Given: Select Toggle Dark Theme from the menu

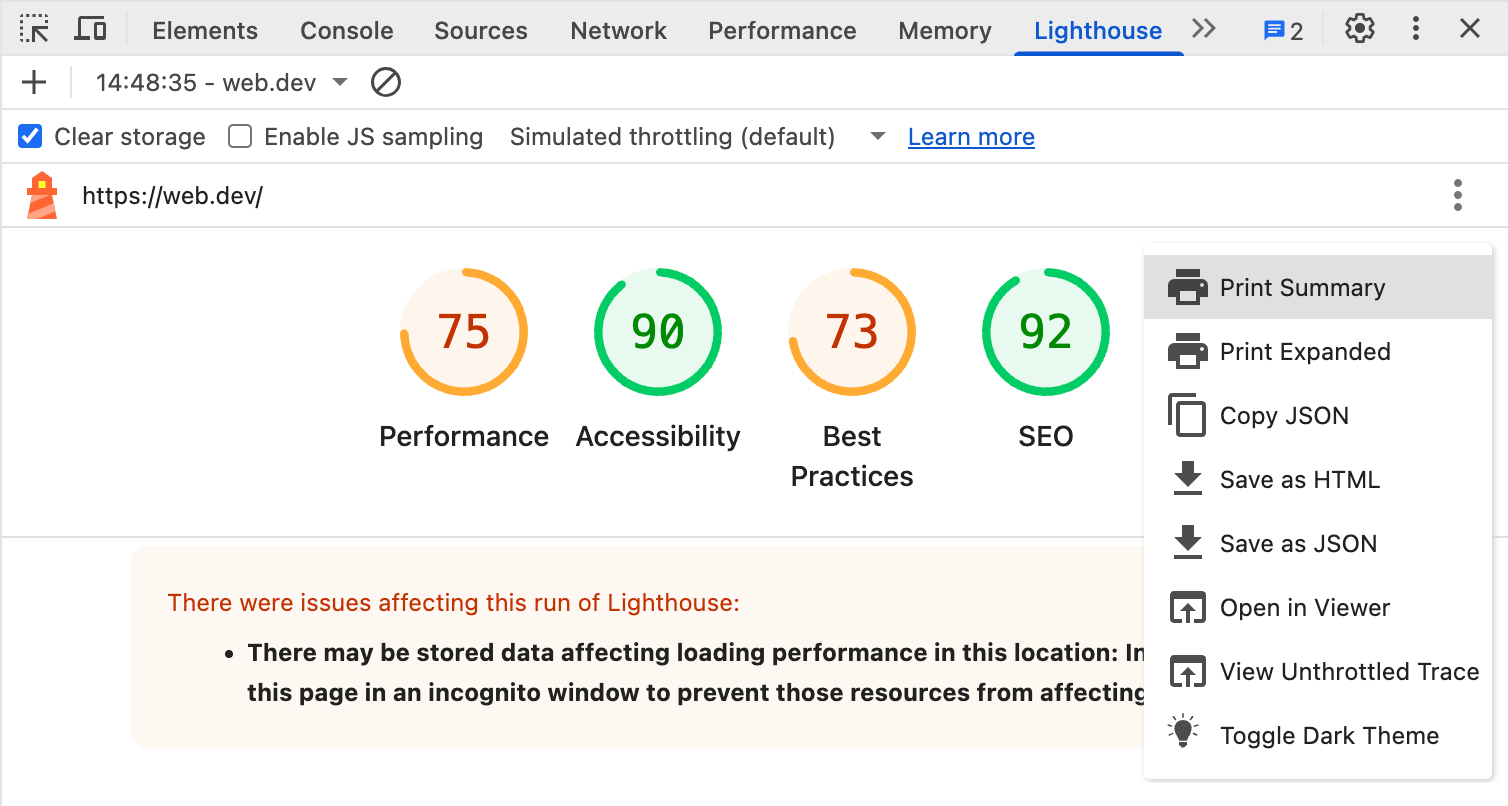Looking at the screenshot, I should (1329, 735).
